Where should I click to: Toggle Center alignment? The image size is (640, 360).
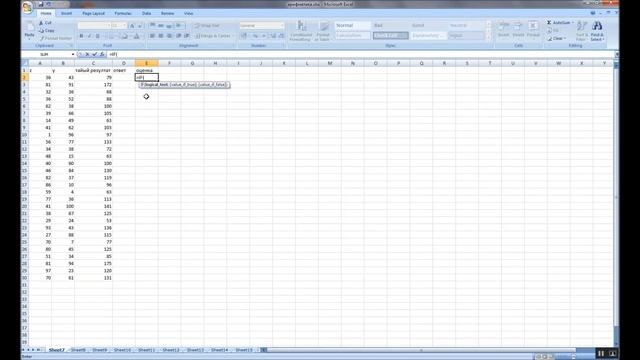pyautogui.click(x=161, y=36)
